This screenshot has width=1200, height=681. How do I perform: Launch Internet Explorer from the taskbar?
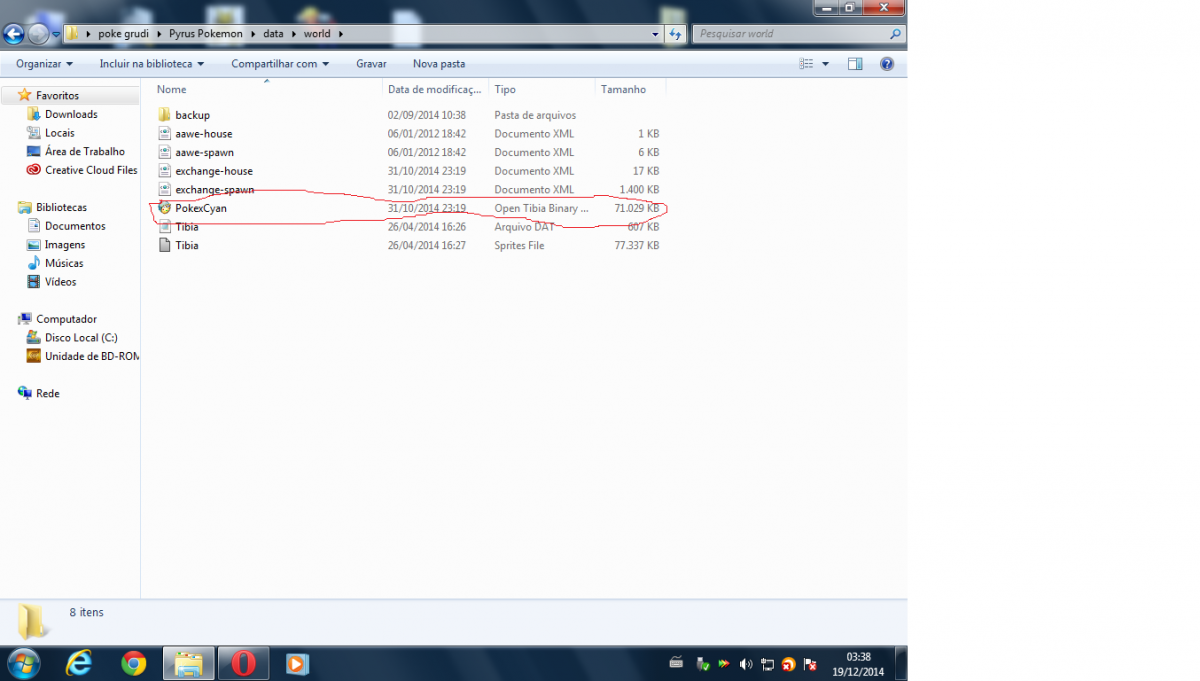79,663
